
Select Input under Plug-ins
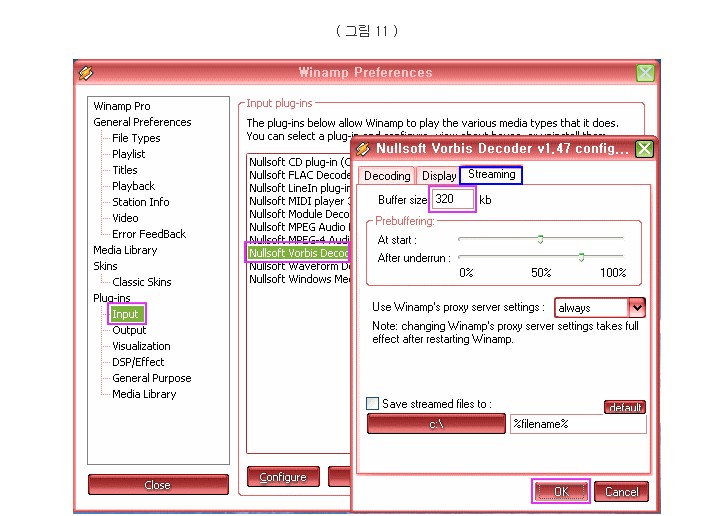(x=127, y=314)
